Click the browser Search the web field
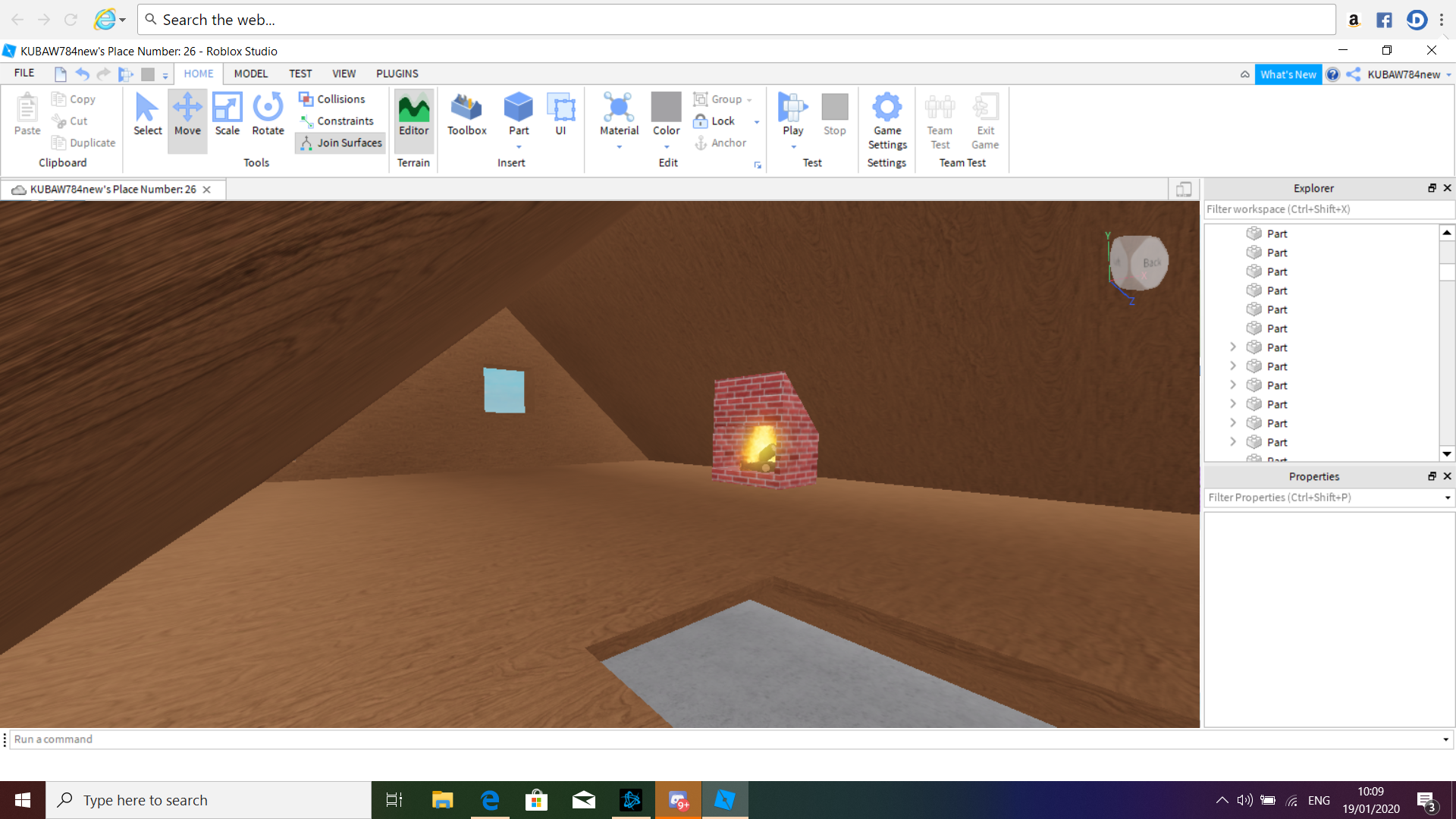1456x819 pixels. tap(736, 20)
